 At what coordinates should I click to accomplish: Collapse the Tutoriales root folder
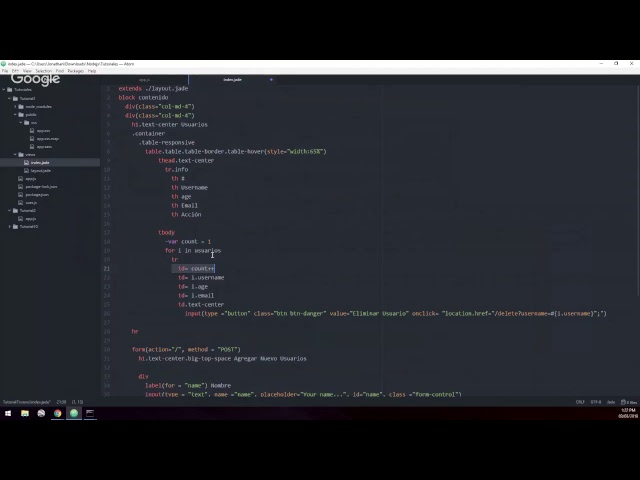(x=4, y=89)
